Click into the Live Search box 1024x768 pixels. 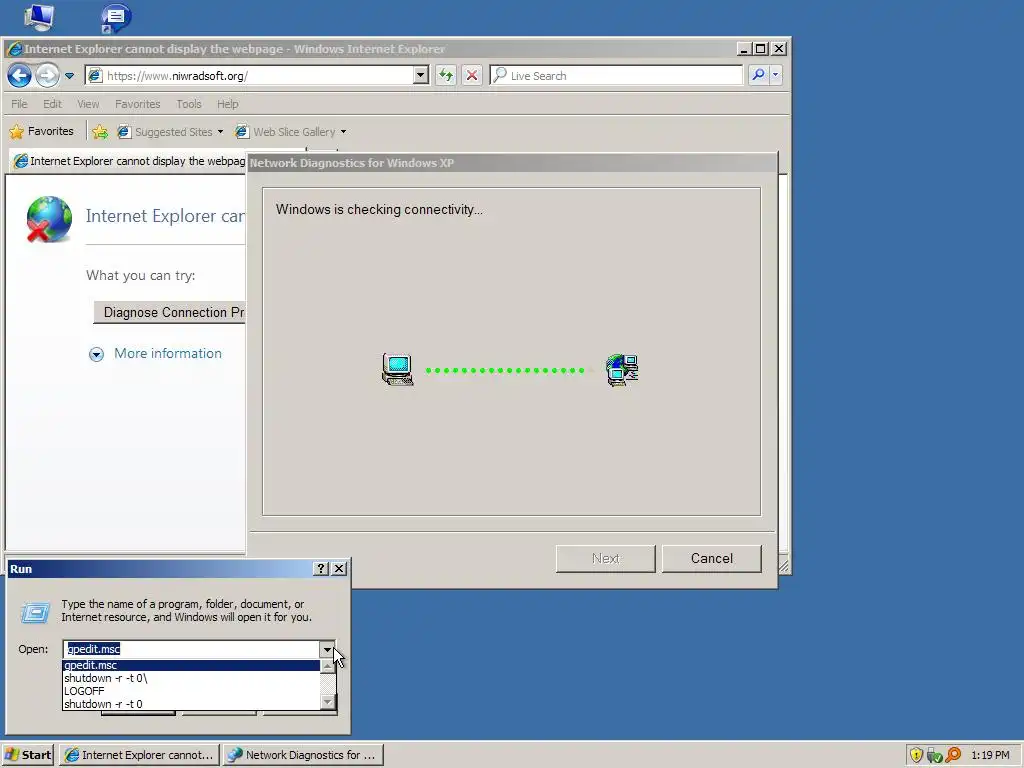625,76
